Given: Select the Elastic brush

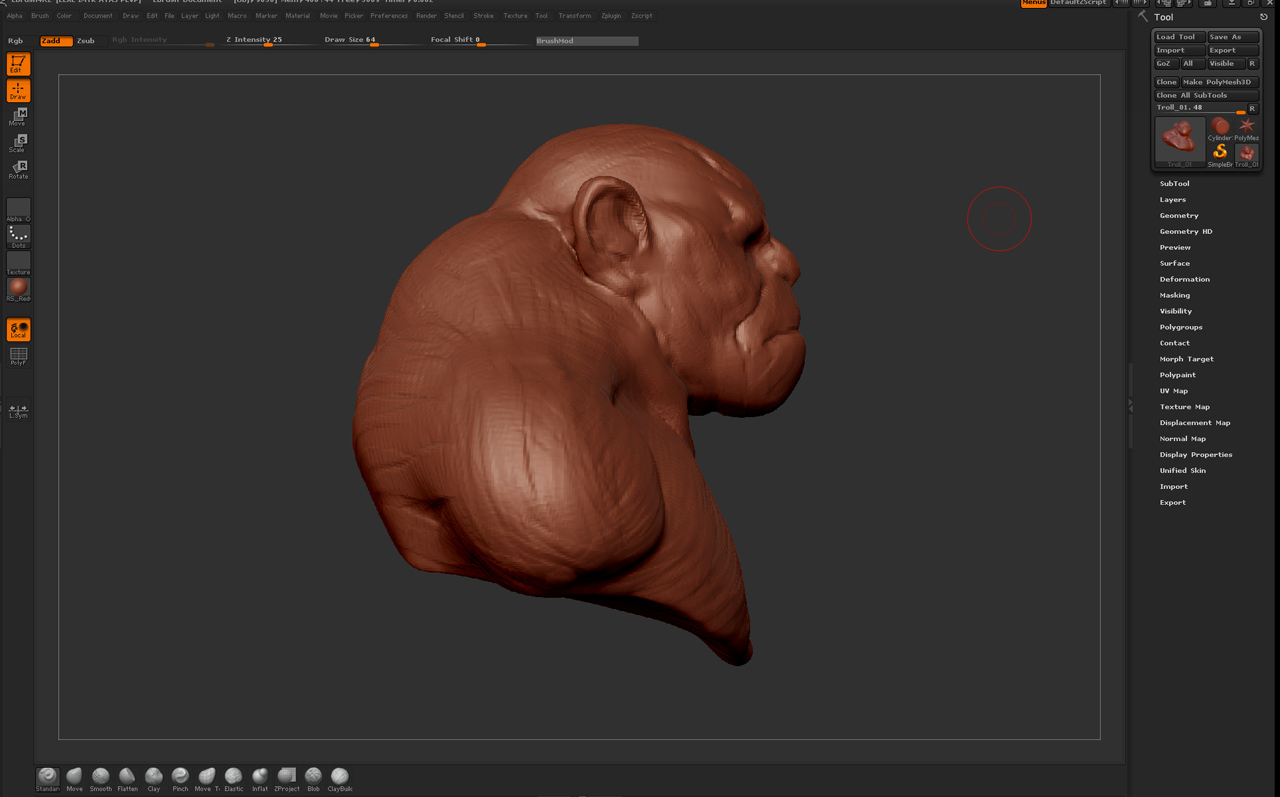Looking at the screenshot, I should [x=233, y=779].
